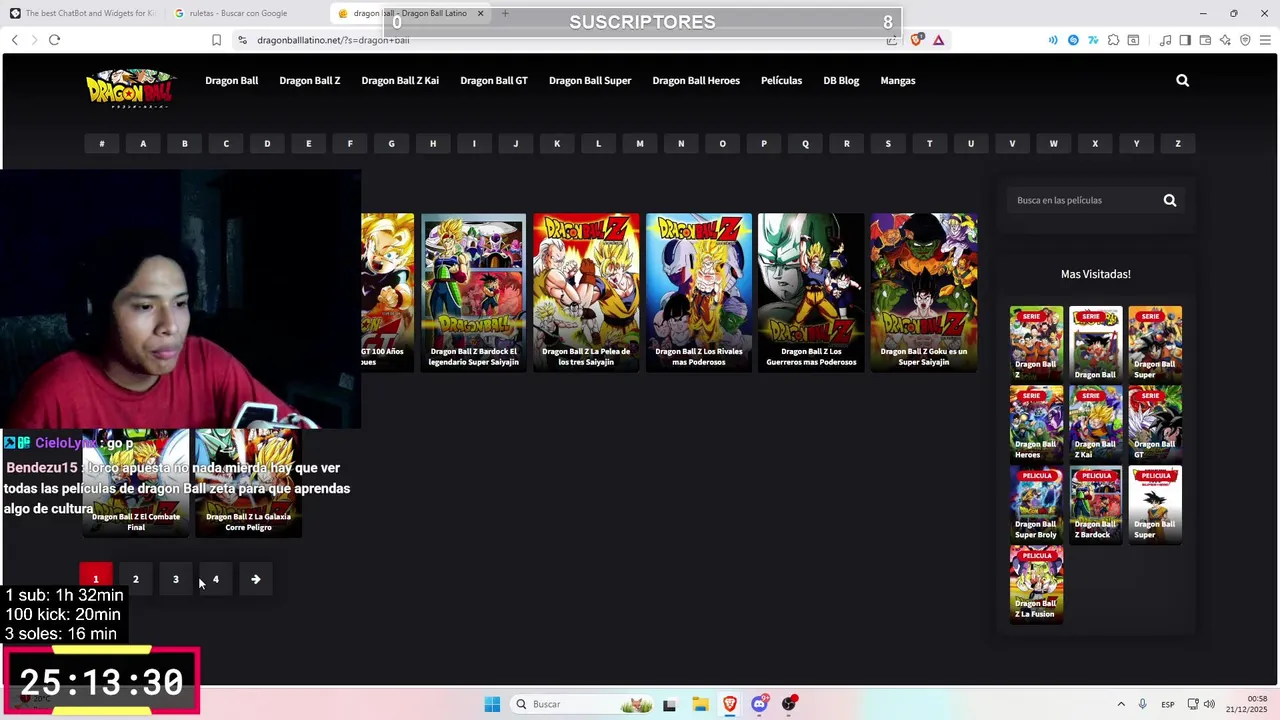Click the browser address bar URL

click(x=333, y=40)
